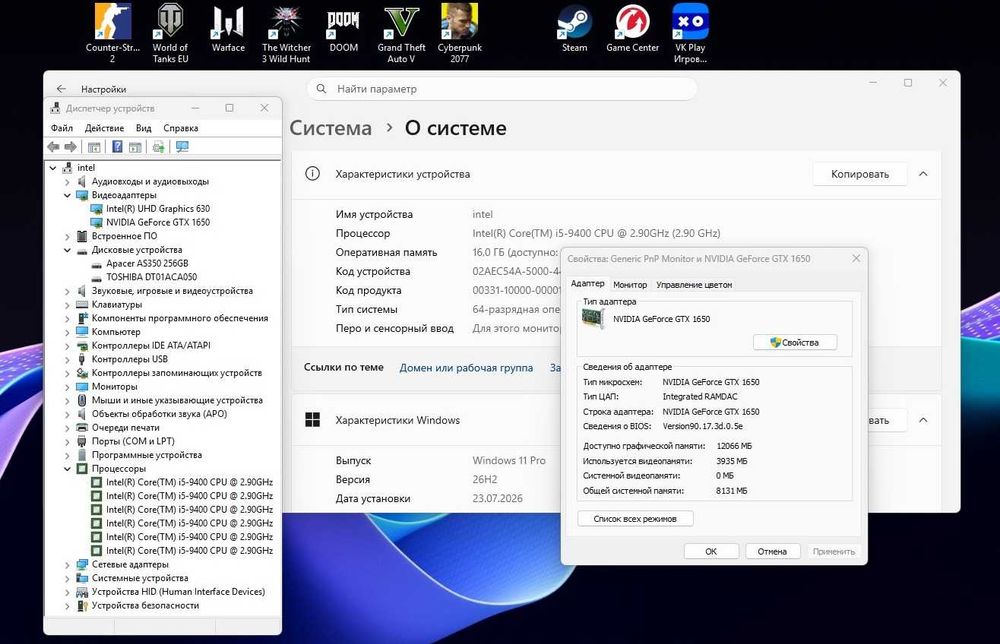Collapse the root intel computer node
The height and width of the screenshot is (644, 1000).
(x=53, y=168)
